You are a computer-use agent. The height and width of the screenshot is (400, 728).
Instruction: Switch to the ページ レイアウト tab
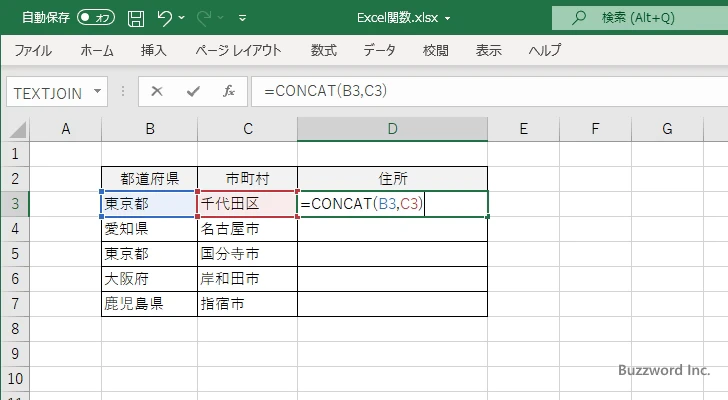(x=238, y=50)
